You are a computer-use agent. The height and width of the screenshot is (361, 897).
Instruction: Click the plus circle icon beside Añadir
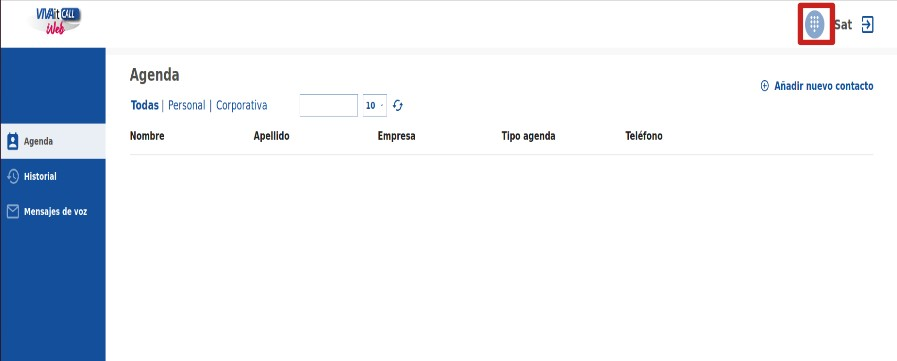click(765, 86)
